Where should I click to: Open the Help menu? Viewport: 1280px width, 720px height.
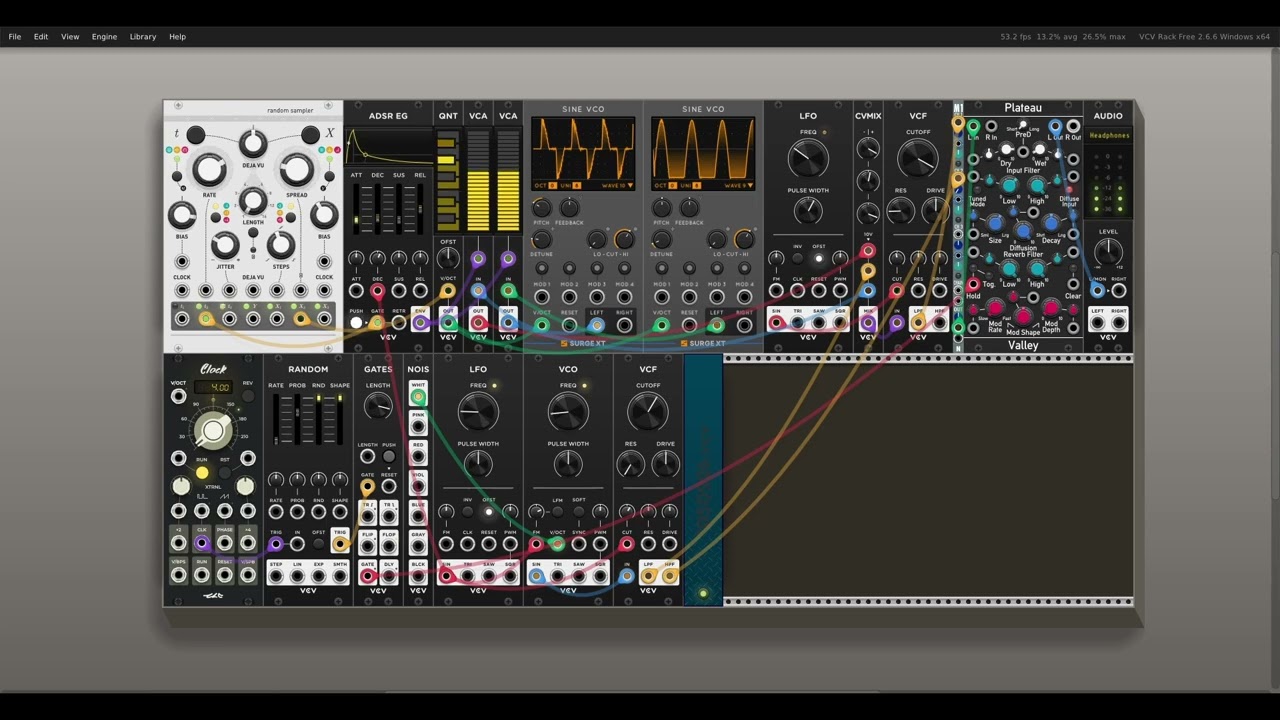click(x=177, y=37)
